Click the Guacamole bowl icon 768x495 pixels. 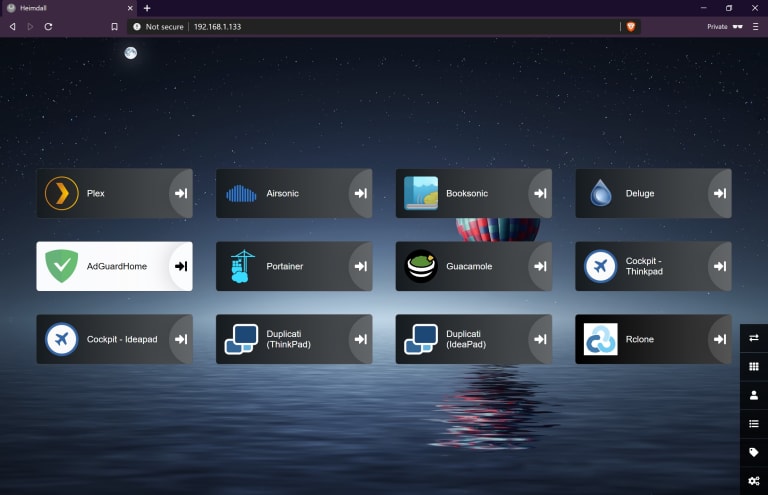421,266
